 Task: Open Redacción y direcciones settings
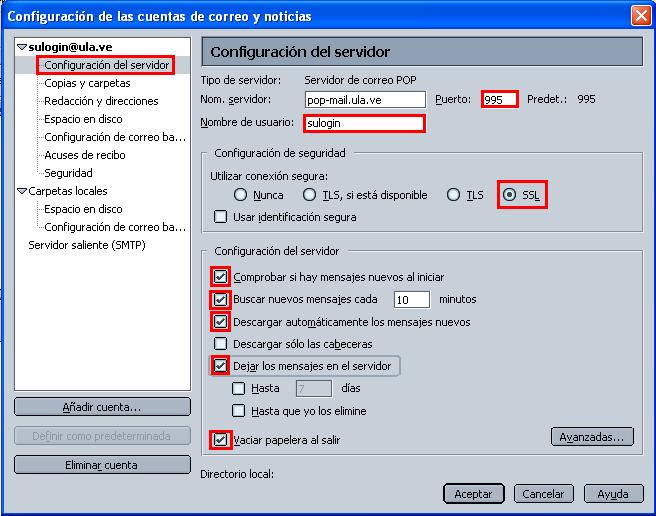click(x=101, y=101)
